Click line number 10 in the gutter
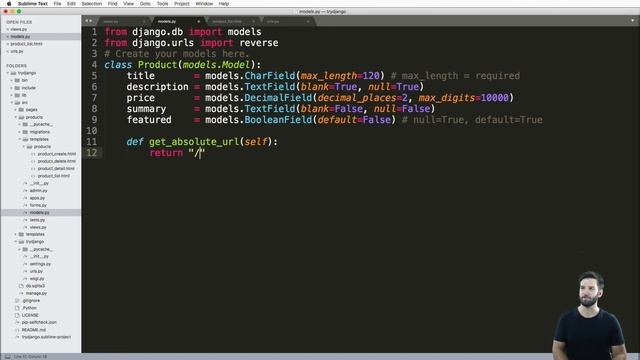This screenshot has width=640, height=360. click(92, 131)
